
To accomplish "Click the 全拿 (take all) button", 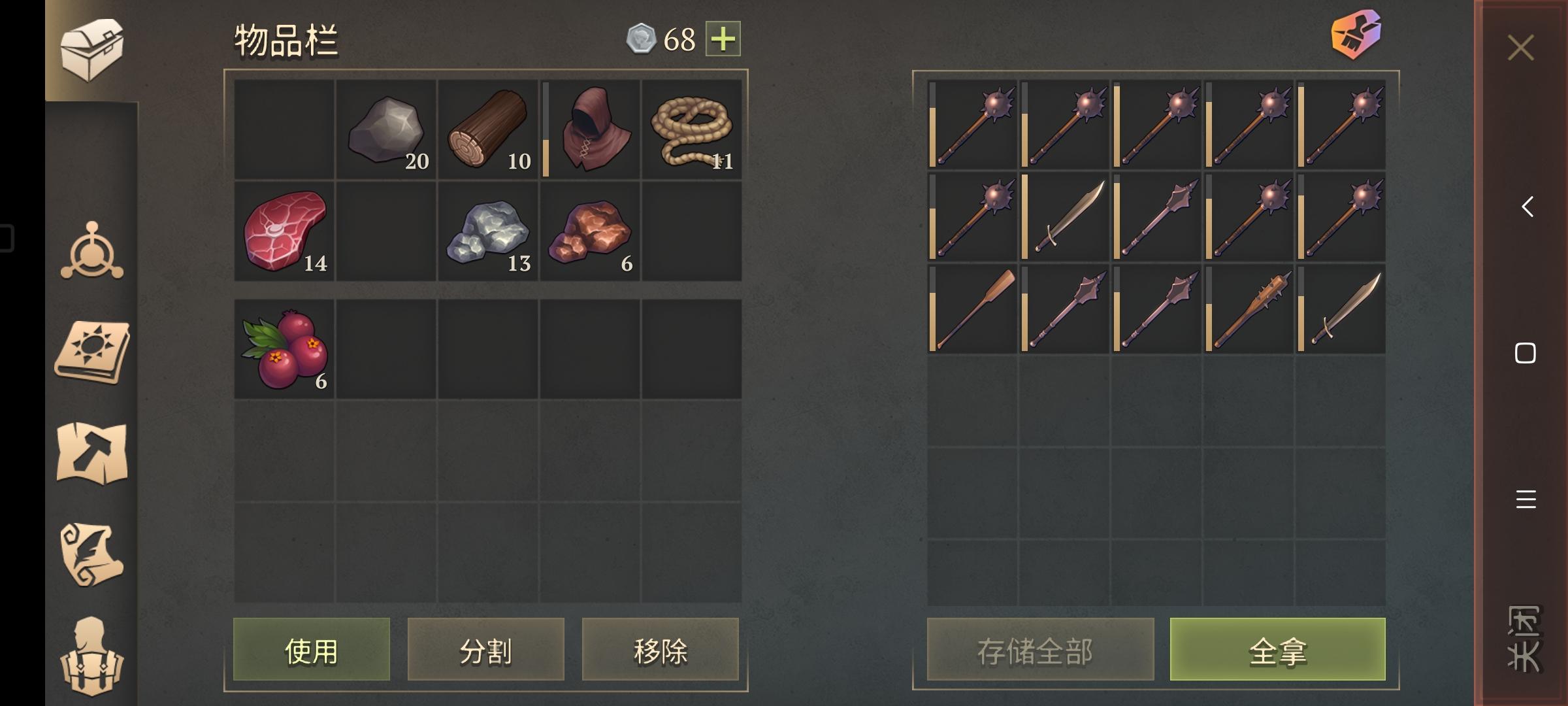I will (x=1278, y=650).
